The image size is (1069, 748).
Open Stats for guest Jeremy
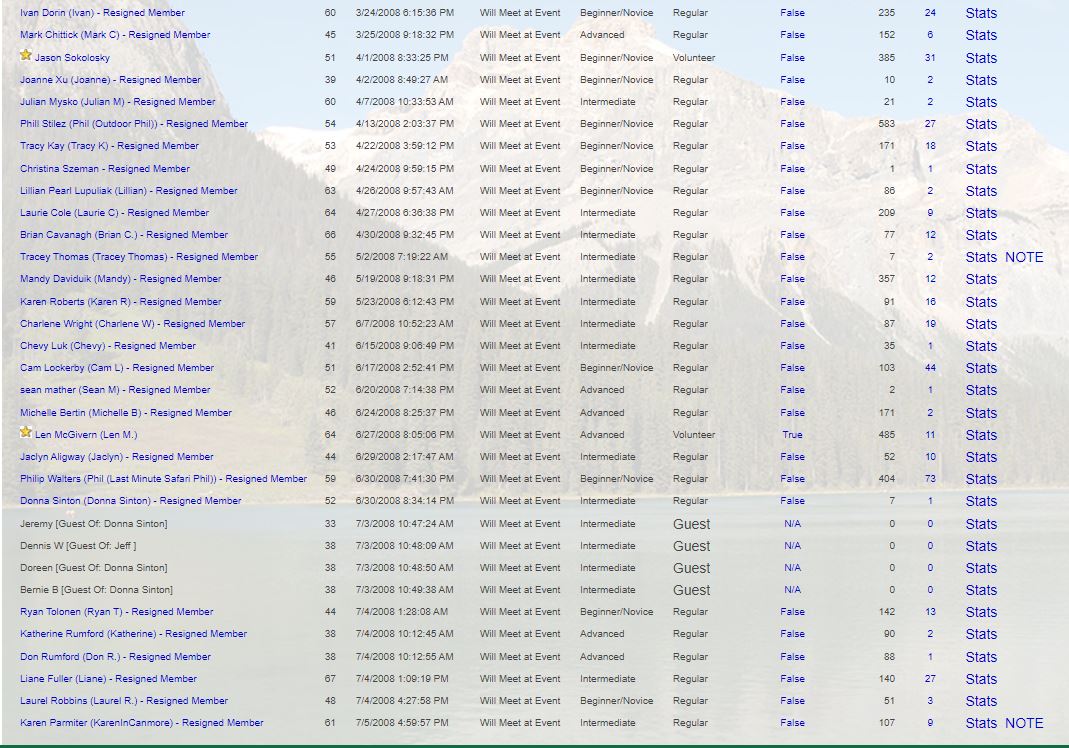click(980, 524)
